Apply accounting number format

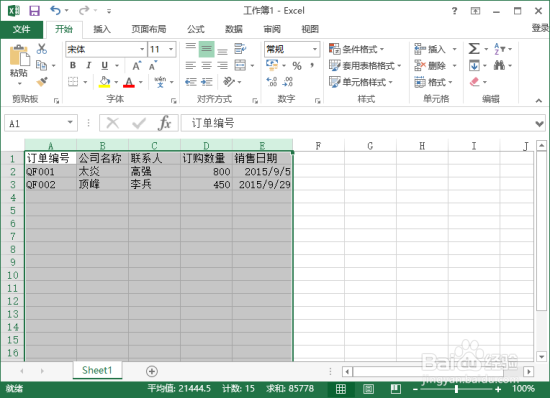coord(272,65)
